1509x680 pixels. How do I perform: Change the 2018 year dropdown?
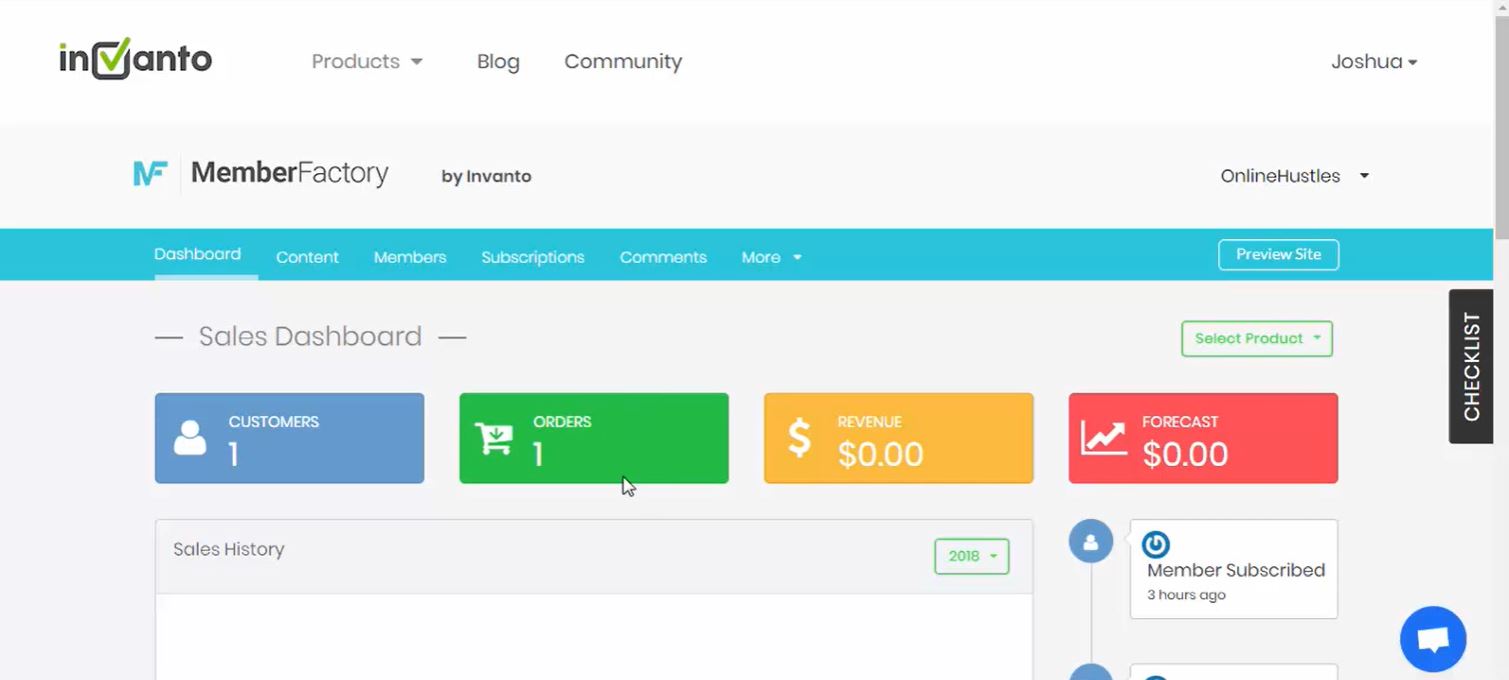(x=972, y=556)
